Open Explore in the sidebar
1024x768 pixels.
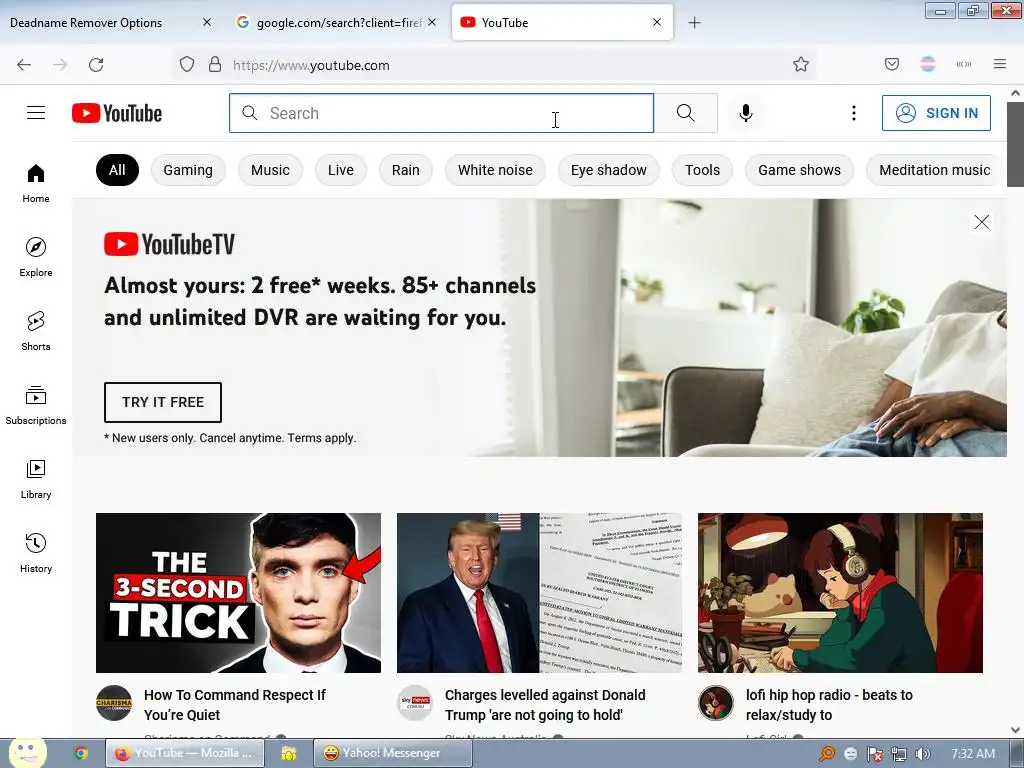36,257
